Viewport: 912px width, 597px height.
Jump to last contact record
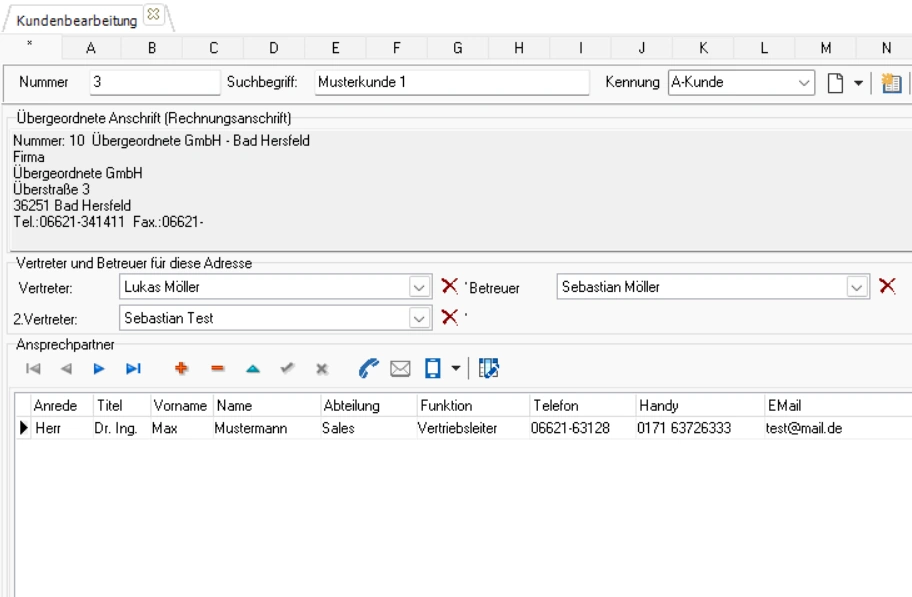tap(133, 368)
